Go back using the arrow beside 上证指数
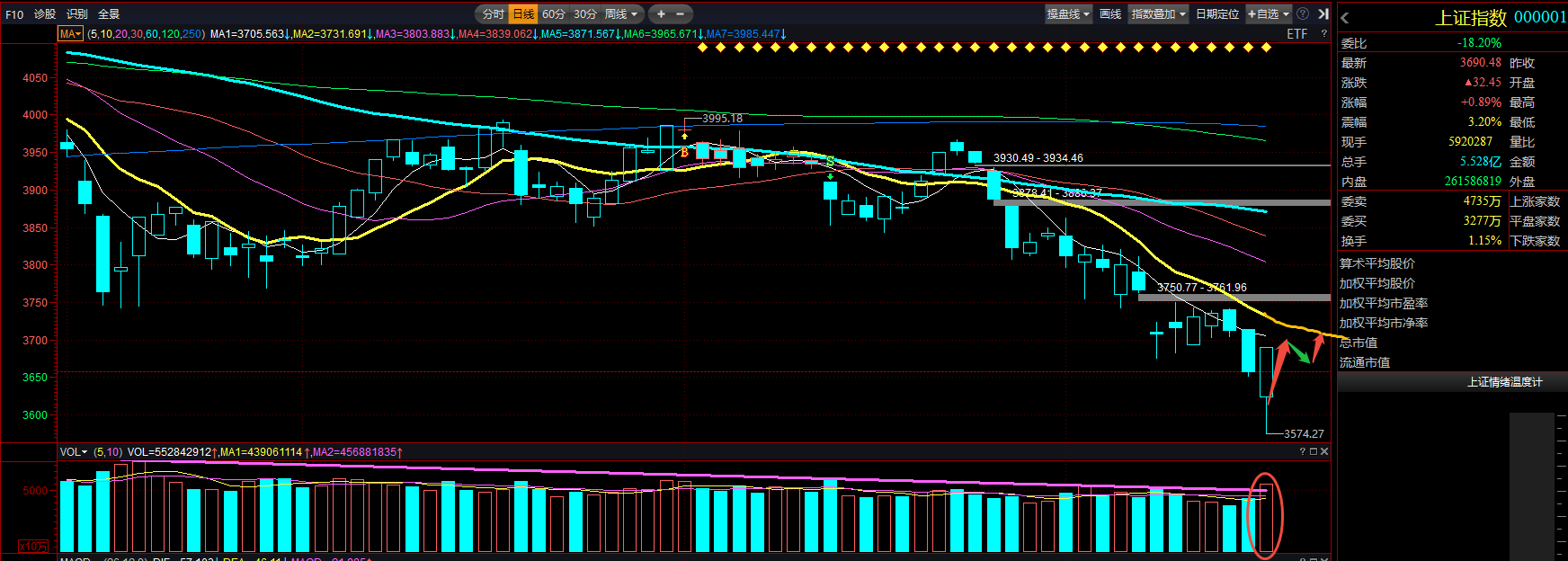 (x=1345, y=18)
